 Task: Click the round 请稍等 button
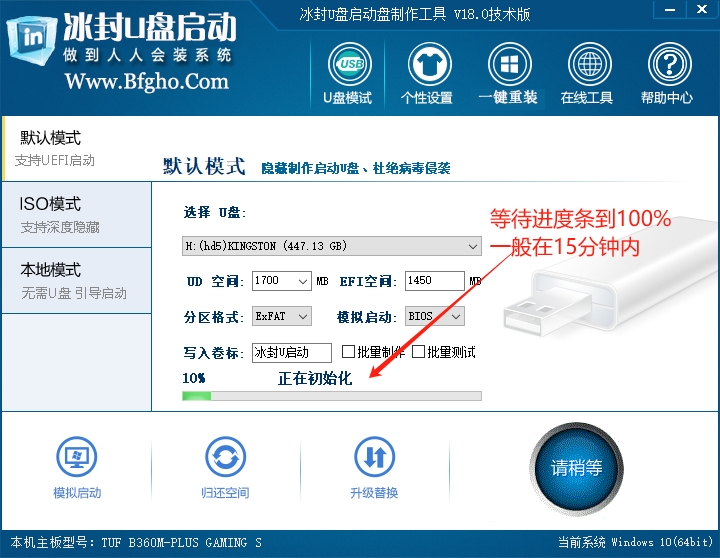577,468
